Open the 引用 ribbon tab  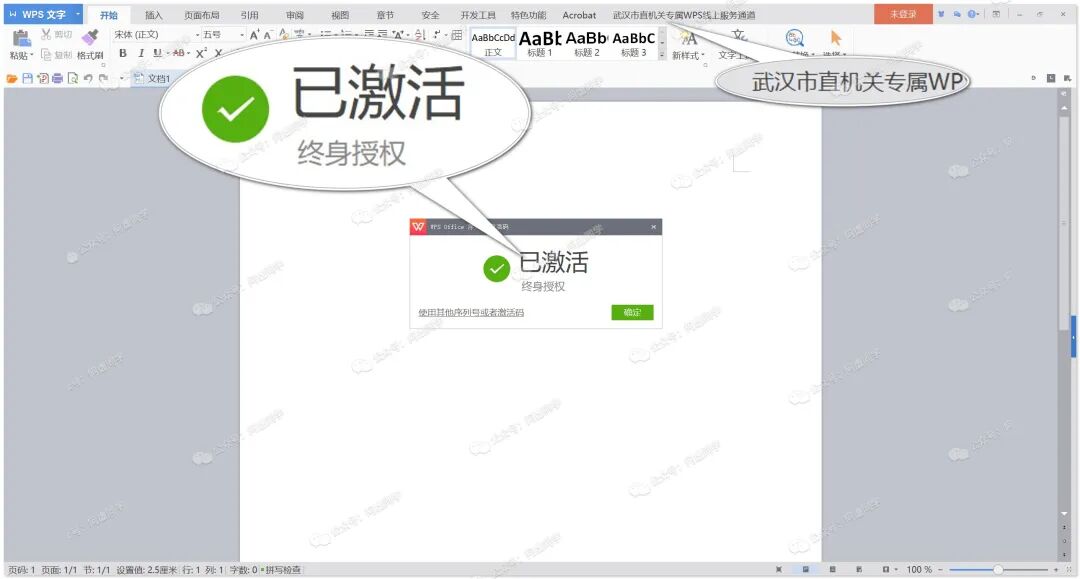tap(249, 14)
